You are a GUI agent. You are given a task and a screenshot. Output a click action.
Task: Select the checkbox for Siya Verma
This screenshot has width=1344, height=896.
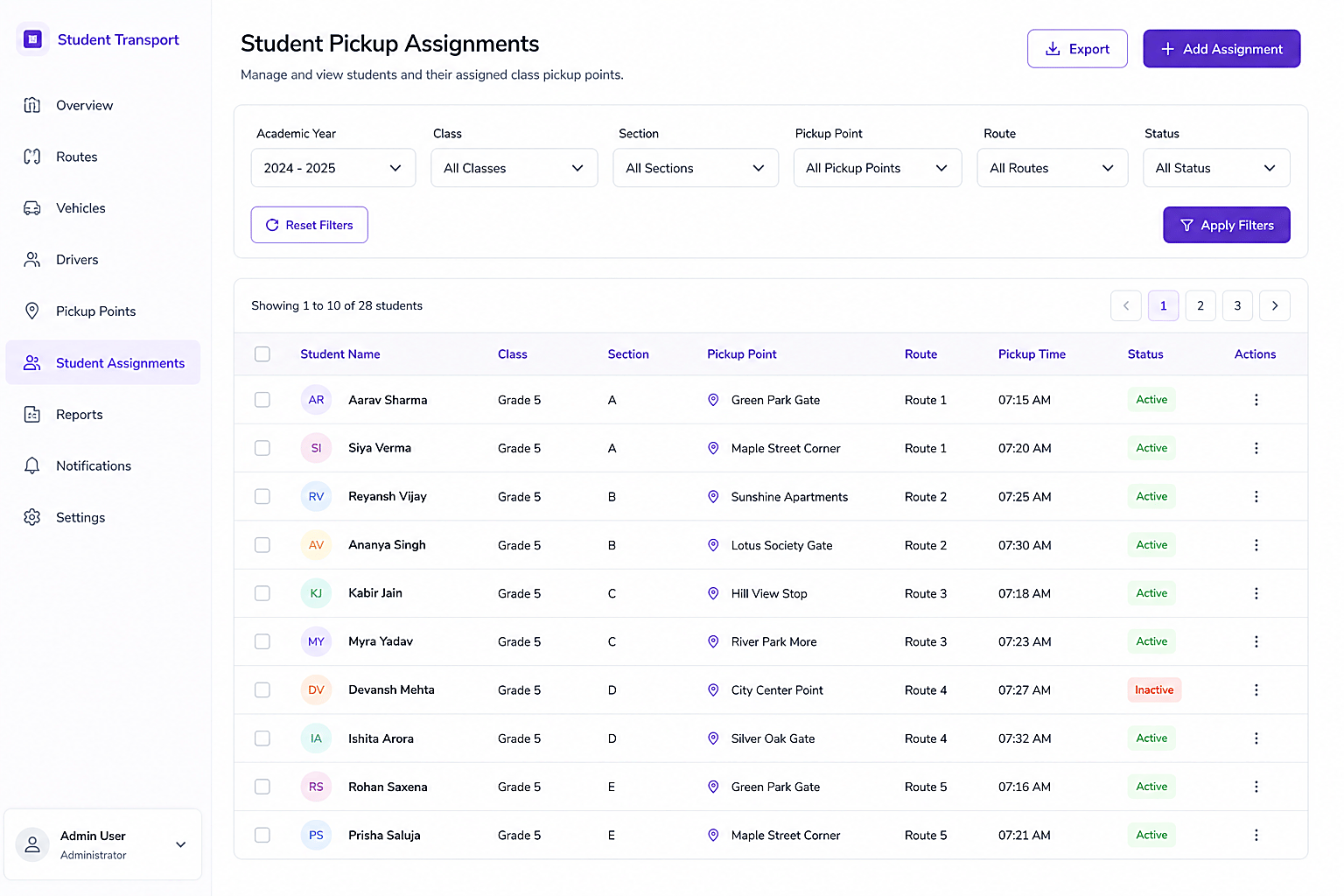(x=262, y=448)
